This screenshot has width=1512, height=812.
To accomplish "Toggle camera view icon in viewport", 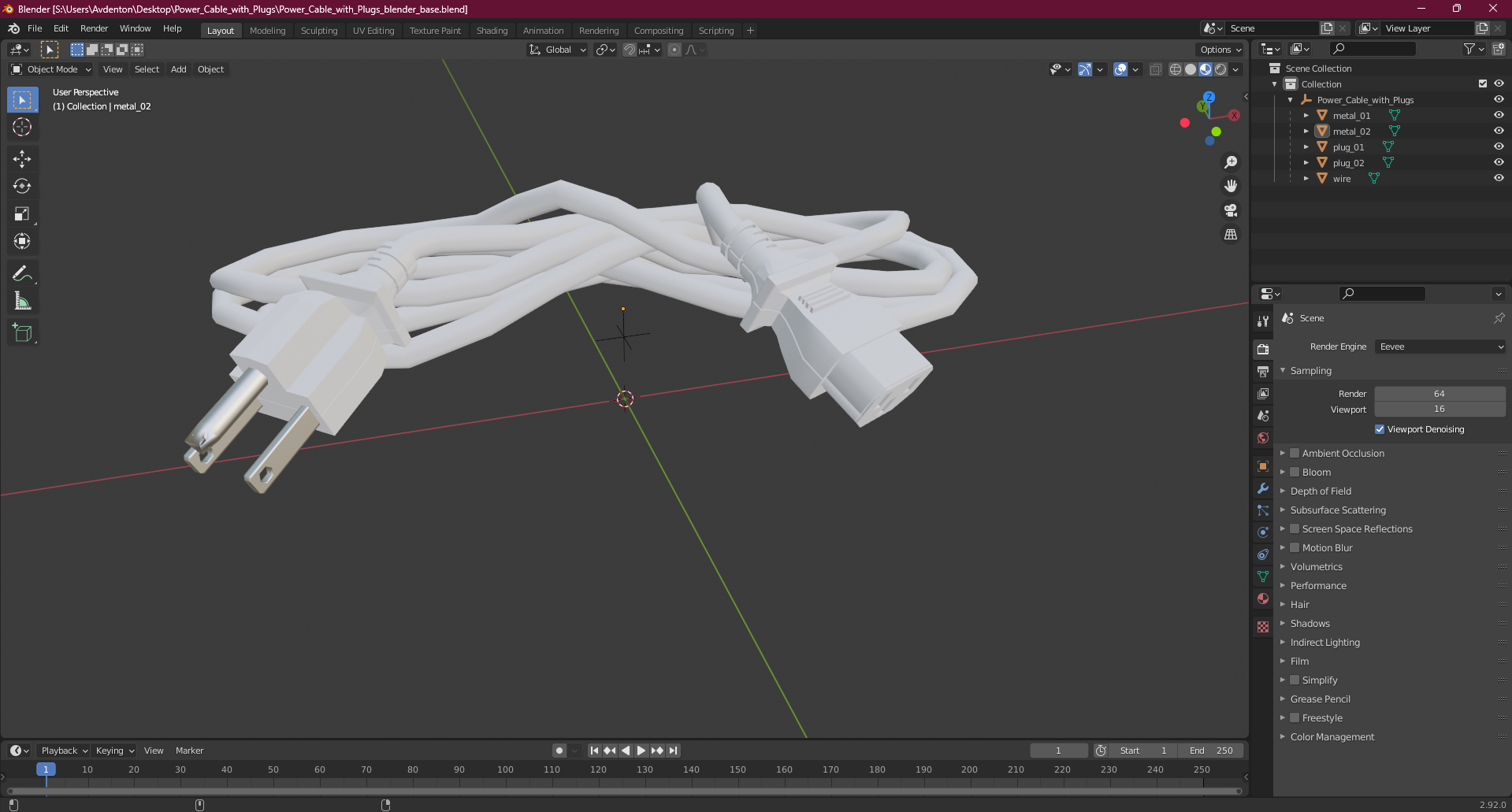I will (x=1231, y=210).
